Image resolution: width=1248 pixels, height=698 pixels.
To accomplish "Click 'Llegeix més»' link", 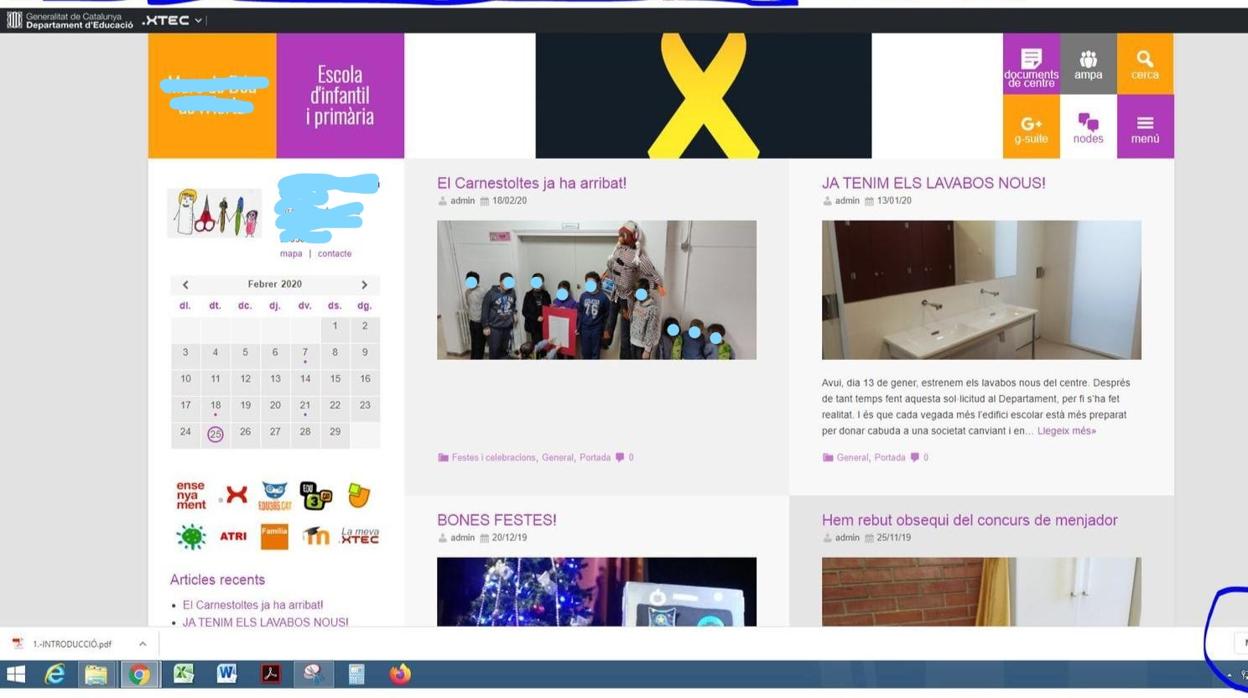I will point(1066,431).
